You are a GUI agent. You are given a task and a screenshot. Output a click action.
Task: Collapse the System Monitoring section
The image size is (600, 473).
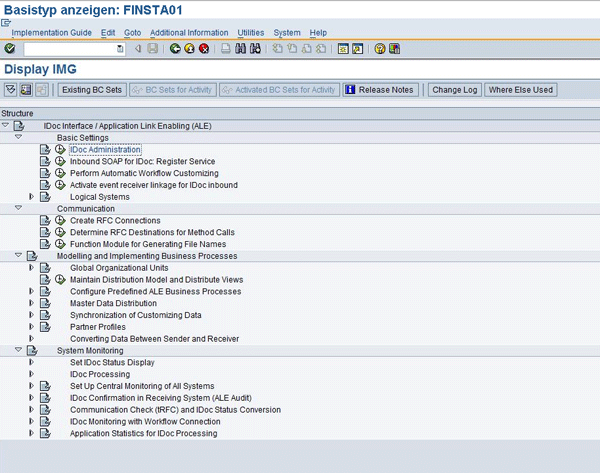(18, 351)
